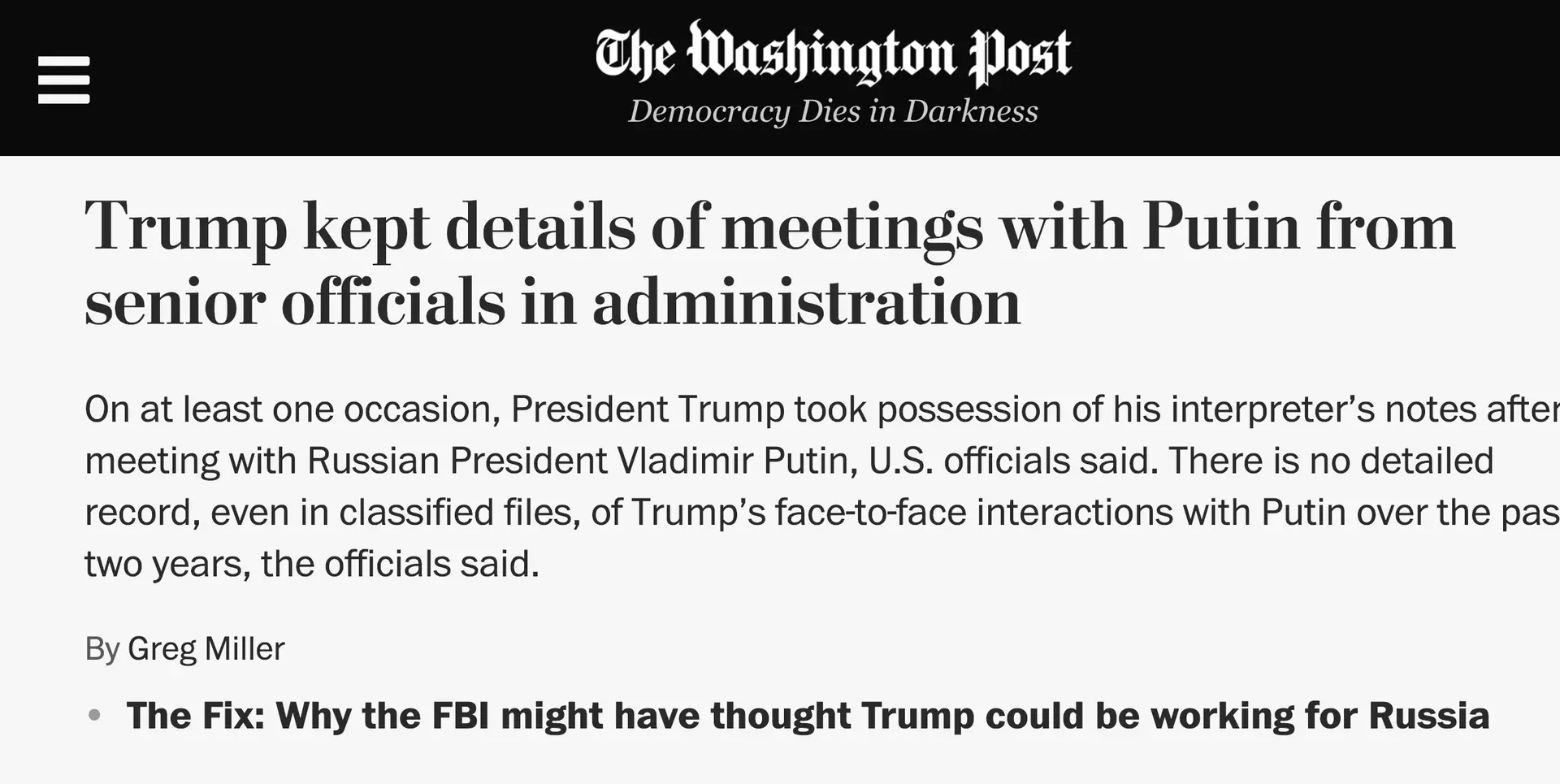Click the word "Russia" in The Fix link
The width and height of the screenshot is (1560, 784).
(1429, 716)
